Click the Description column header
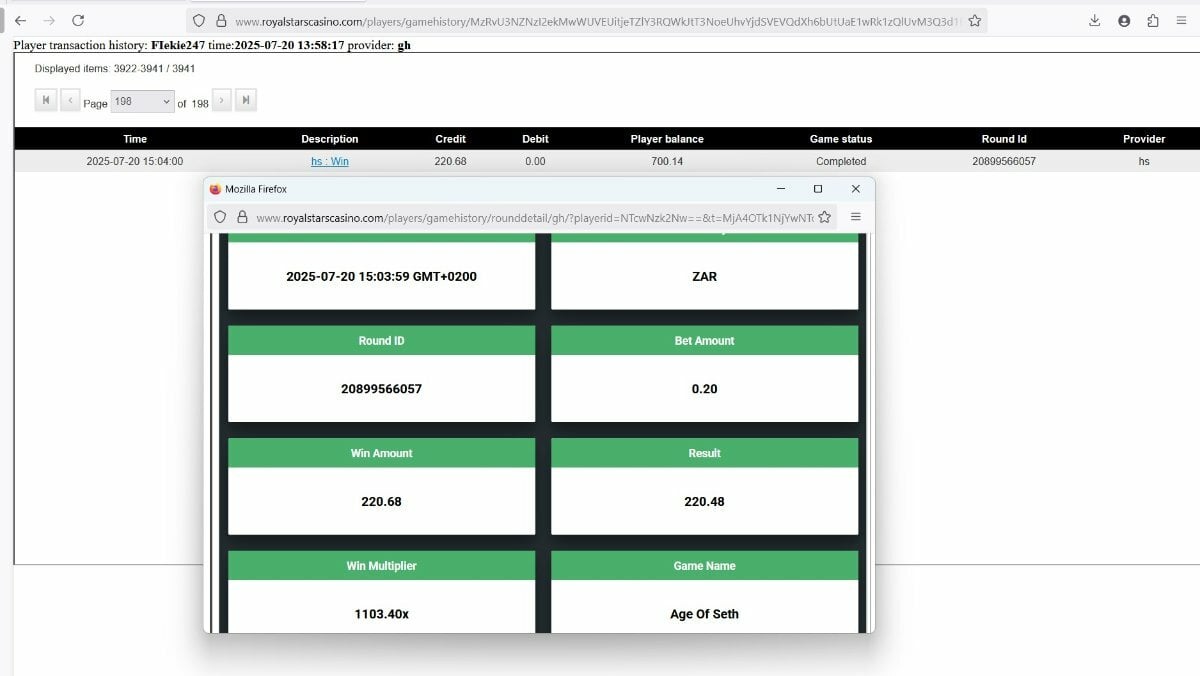 coord(330,139)
